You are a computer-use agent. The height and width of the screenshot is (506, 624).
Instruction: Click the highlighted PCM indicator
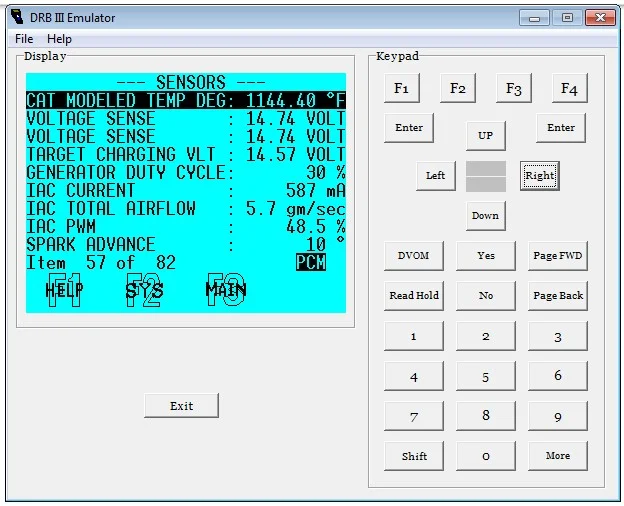pyautogui.click(x=311, y=262)
